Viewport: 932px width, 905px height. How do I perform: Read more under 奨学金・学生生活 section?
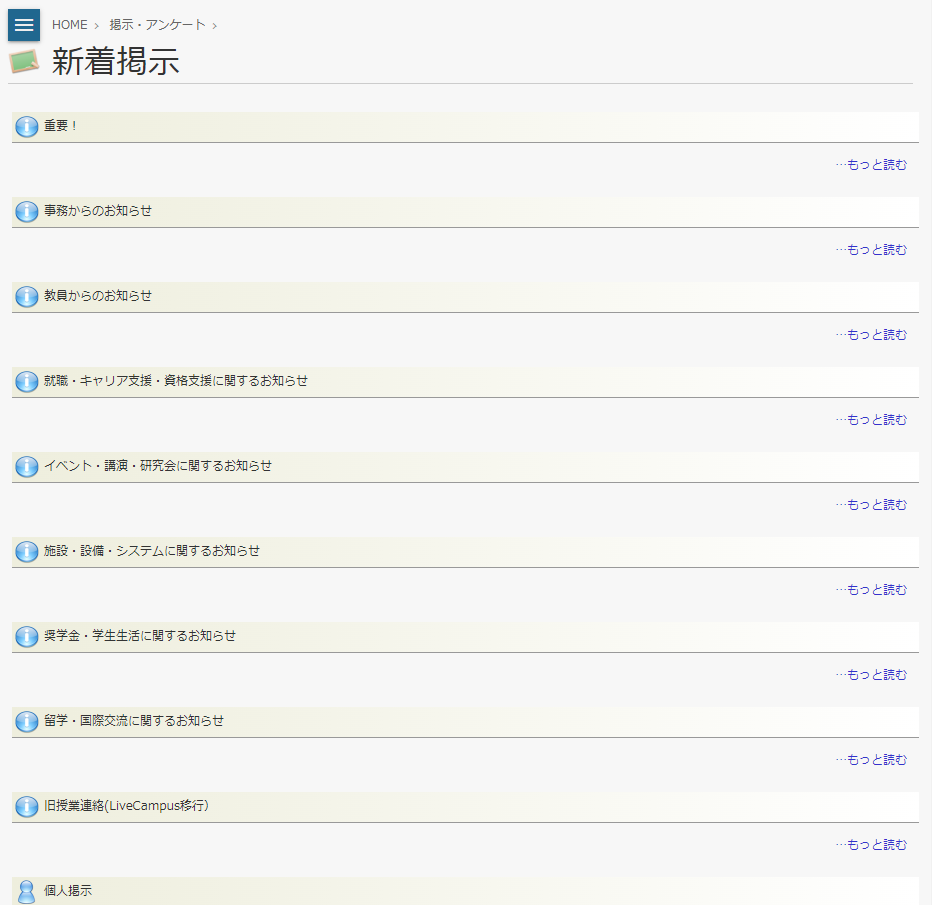point(871,674)
